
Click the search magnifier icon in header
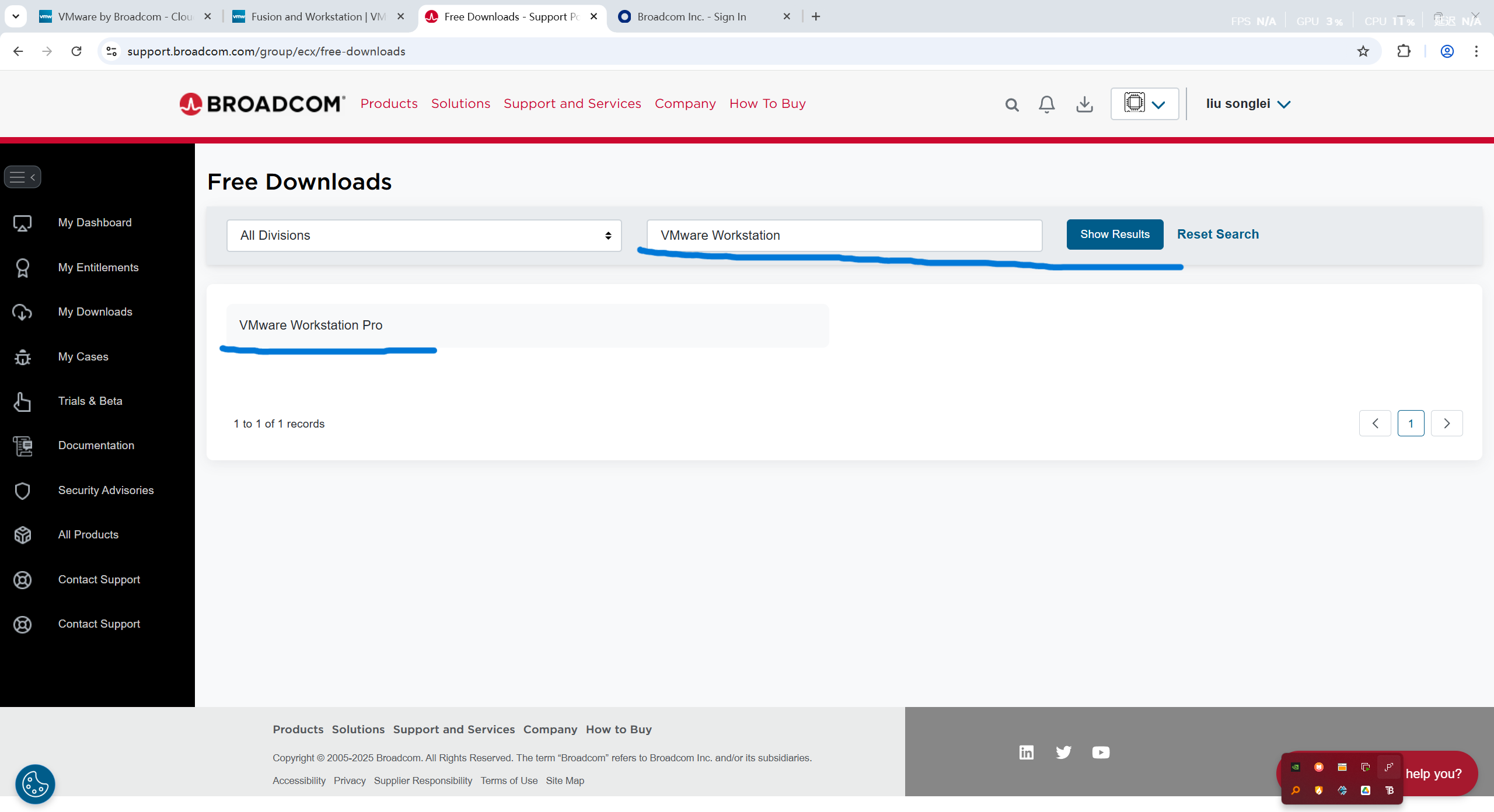point(1011,104)
